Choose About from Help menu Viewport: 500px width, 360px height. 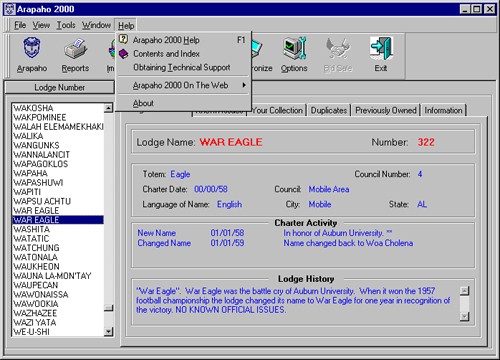pos(183,103)
